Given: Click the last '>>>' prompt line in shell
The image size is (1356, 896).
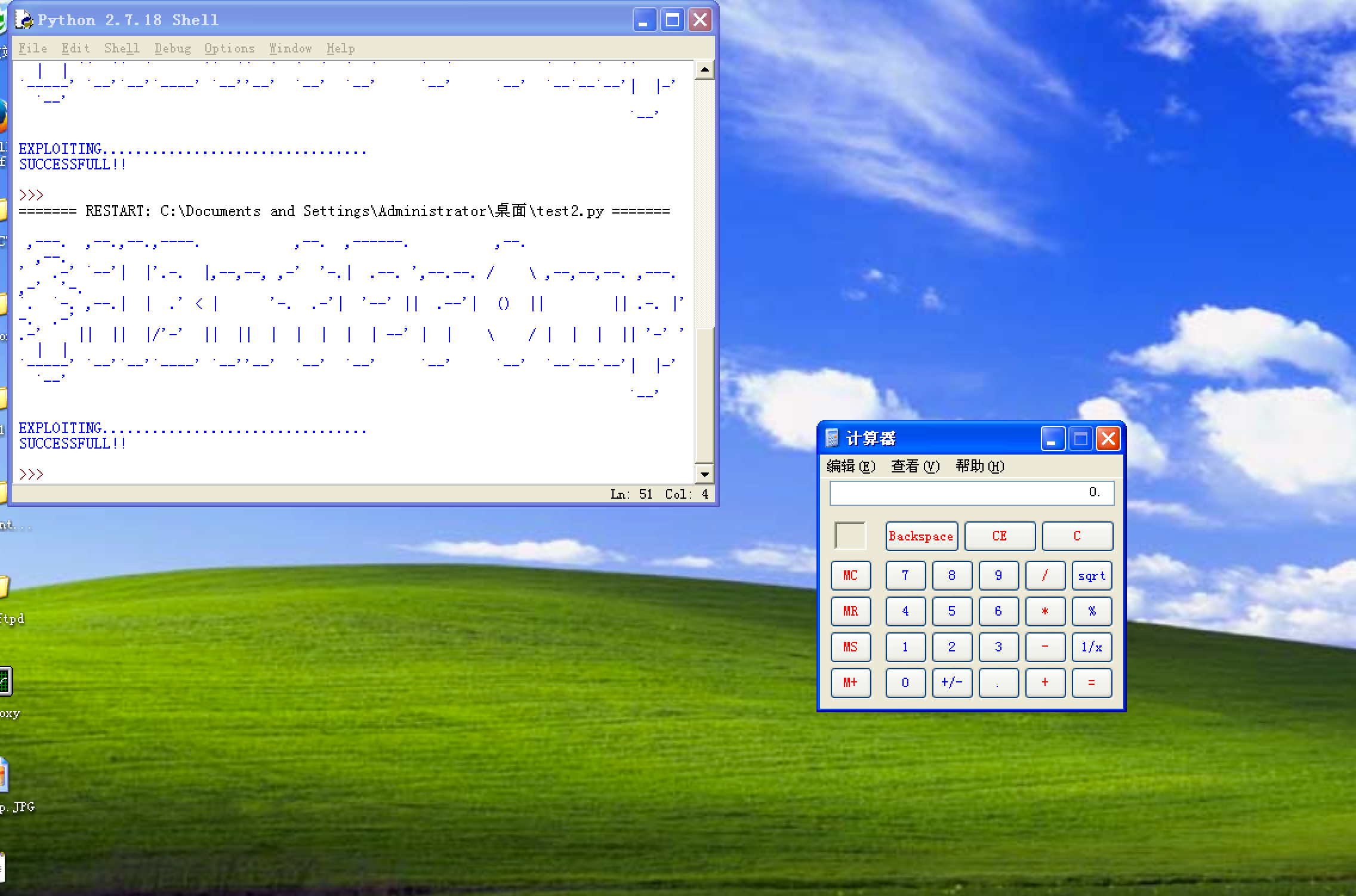Looking at the screenshot, I should 31,475.
